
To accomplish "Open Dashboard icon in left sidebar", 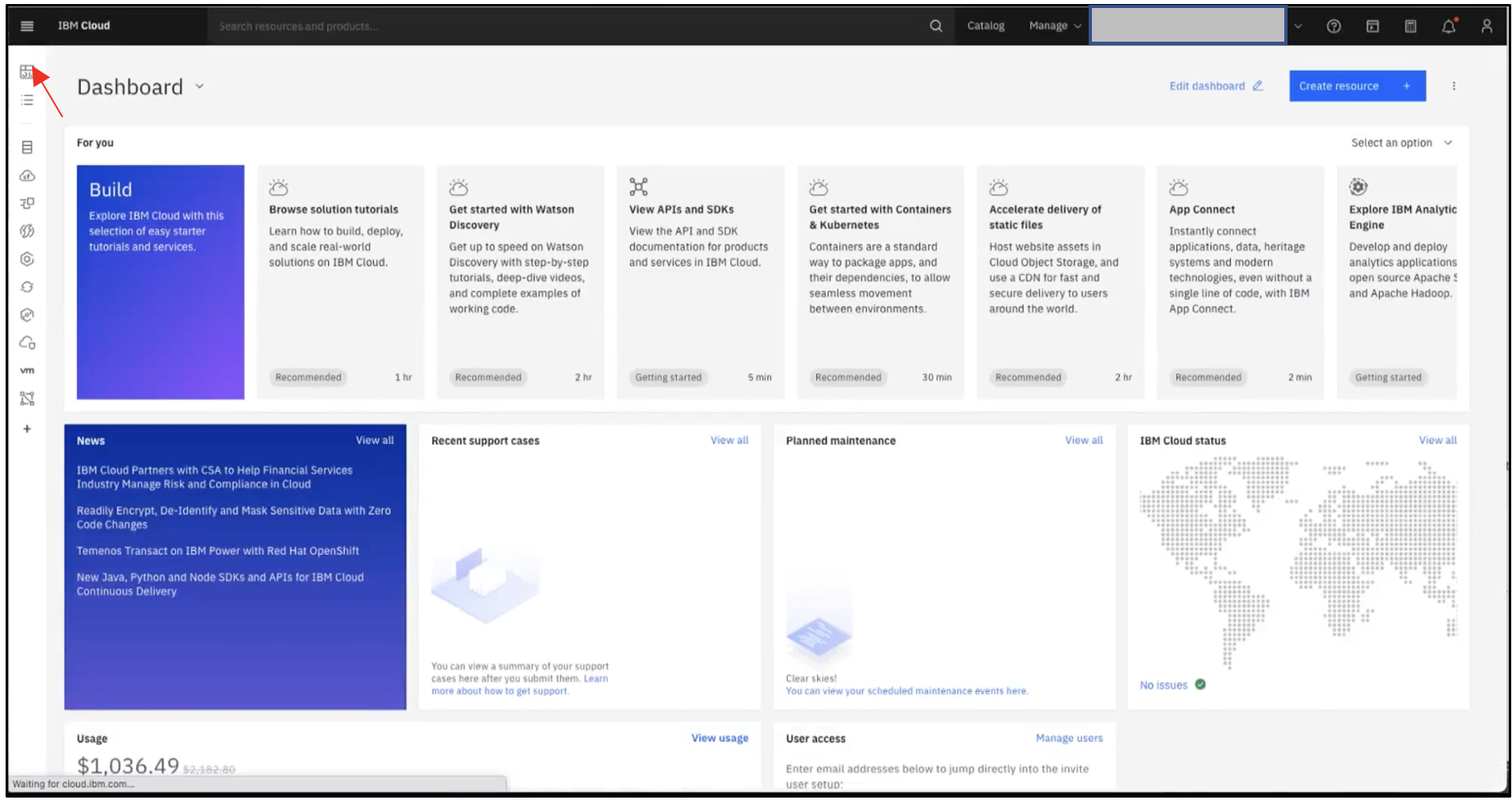I will 26,72.
